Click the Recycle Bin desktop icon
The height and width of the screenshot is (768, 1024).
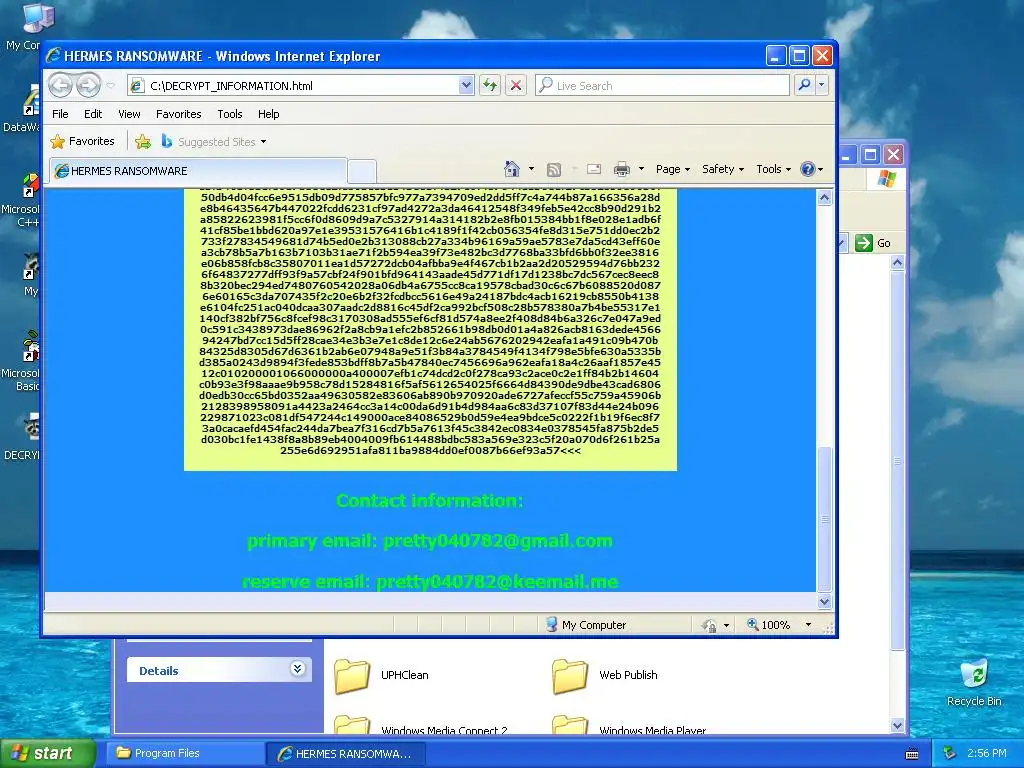(x=974, y=682)
